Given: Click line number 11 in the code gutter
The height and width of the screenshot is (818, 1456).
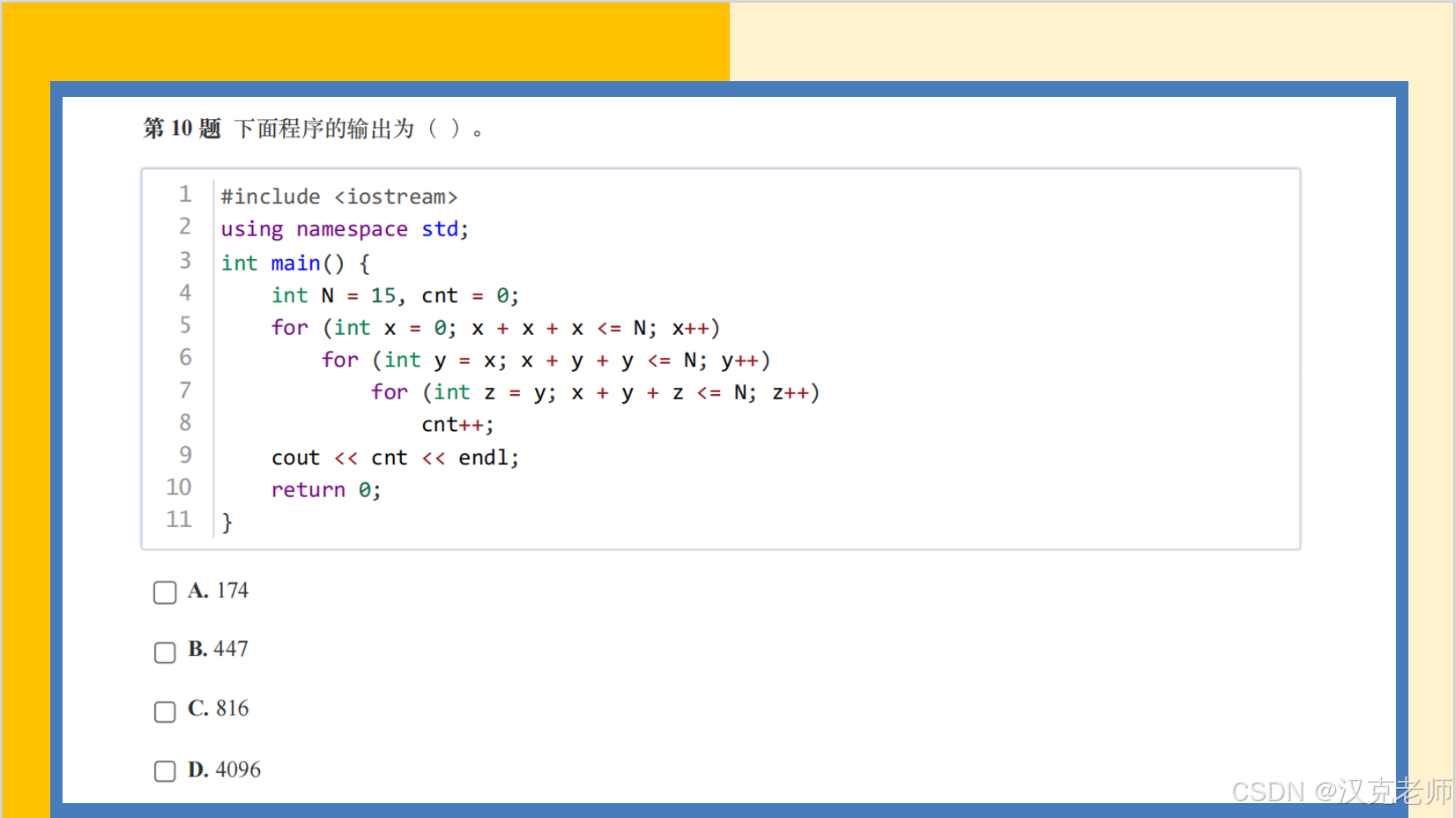Looking at the screenshot, I should tap(179, 519).
